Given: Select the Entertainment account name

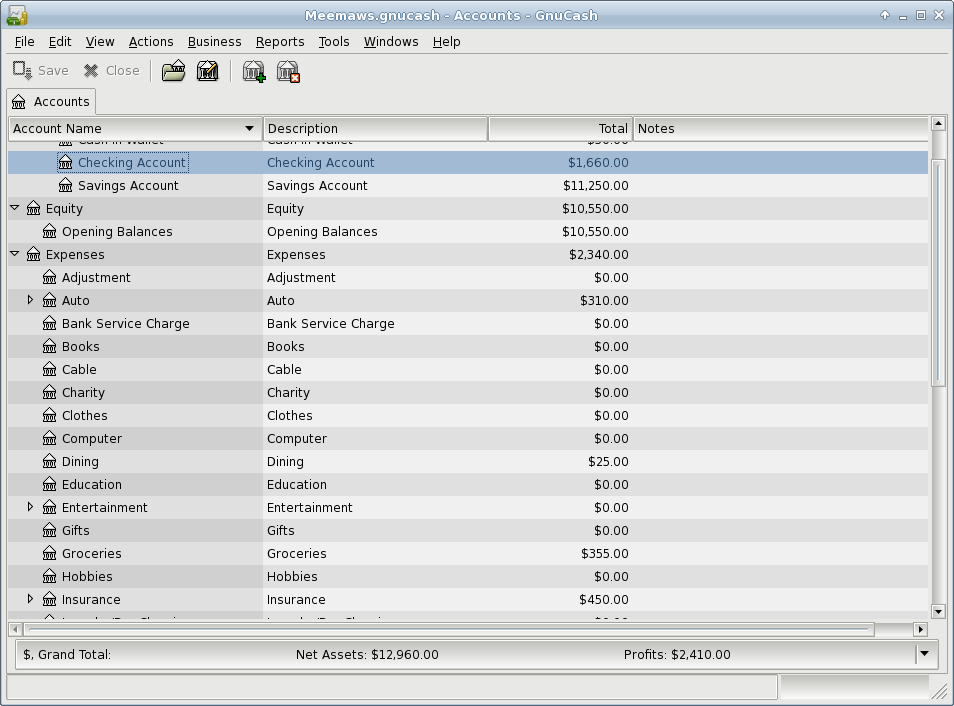Looking at the screenshot, I should [105, 508].
